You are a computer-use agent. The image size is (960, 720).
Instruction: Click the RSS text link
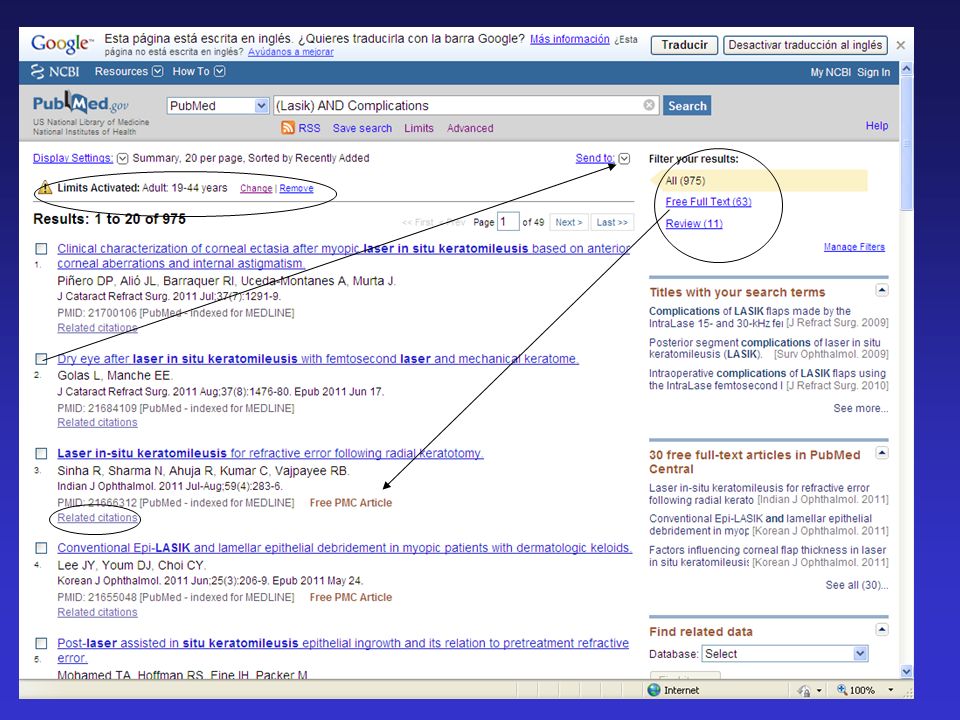coord(309,128)
